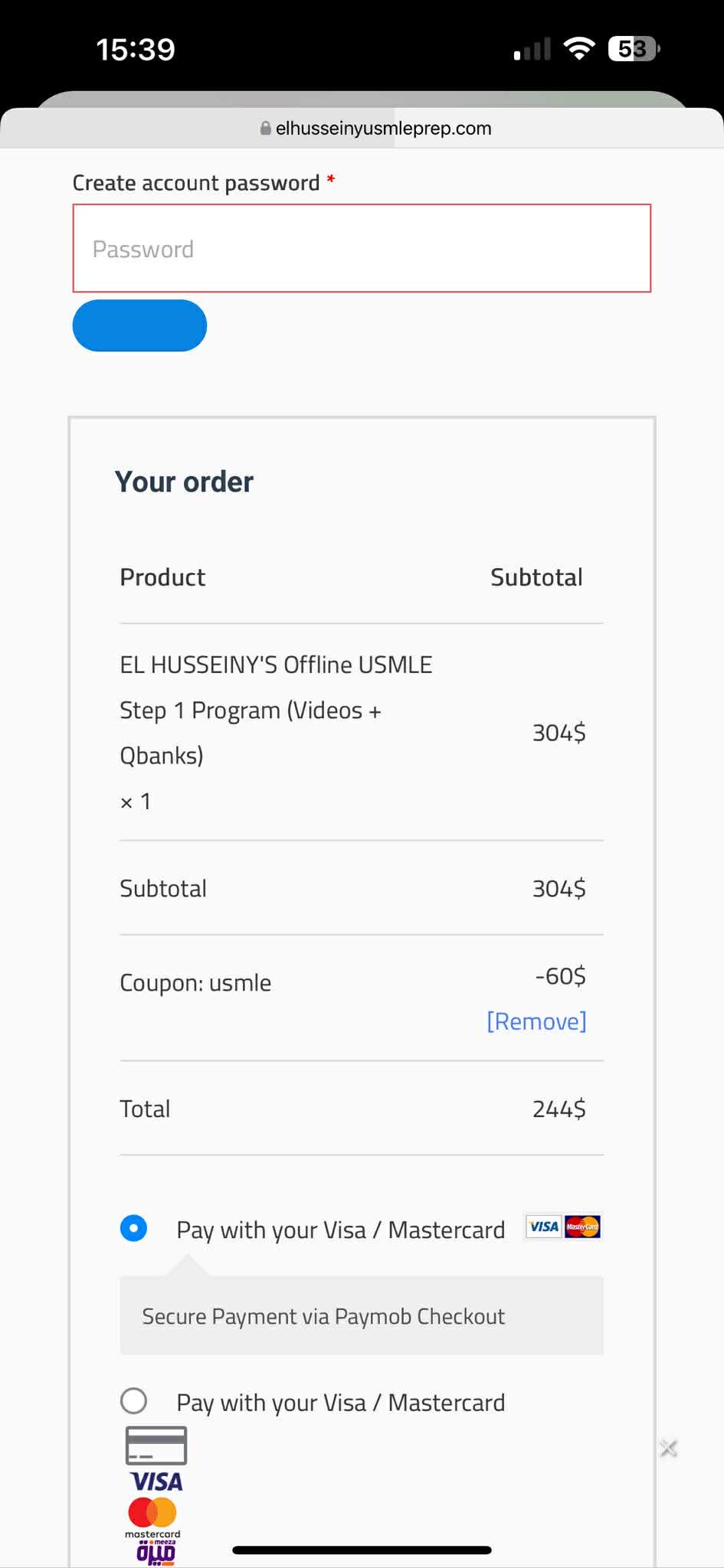Tap the blue button below the password field
Screen dimensions: 724x1568
pyautogui.click(x=139, y=325)
